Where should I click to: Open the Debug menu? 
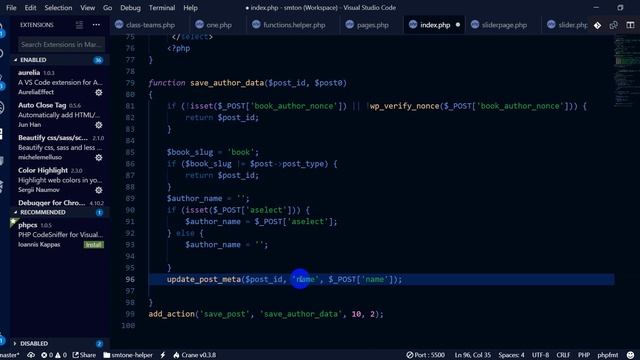(x=130, y=8)
